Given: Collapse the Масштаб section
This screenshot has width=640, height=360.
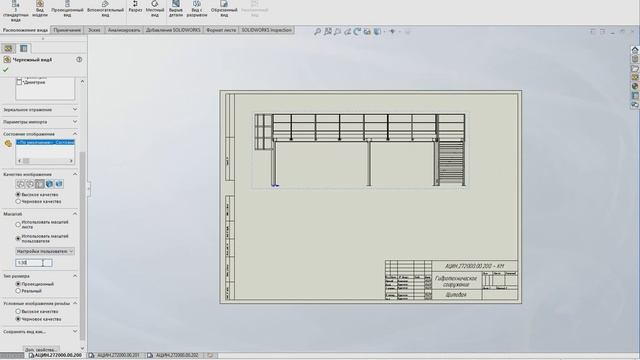Looking at the screenshot, I should (x=75, y=213).
